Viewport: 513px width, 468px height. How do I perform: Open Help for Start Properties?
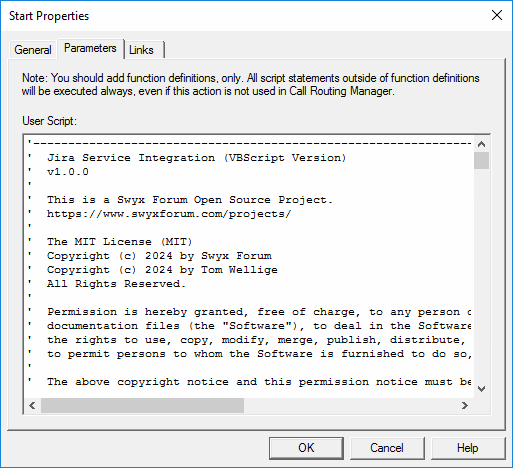tap(468, 448)
